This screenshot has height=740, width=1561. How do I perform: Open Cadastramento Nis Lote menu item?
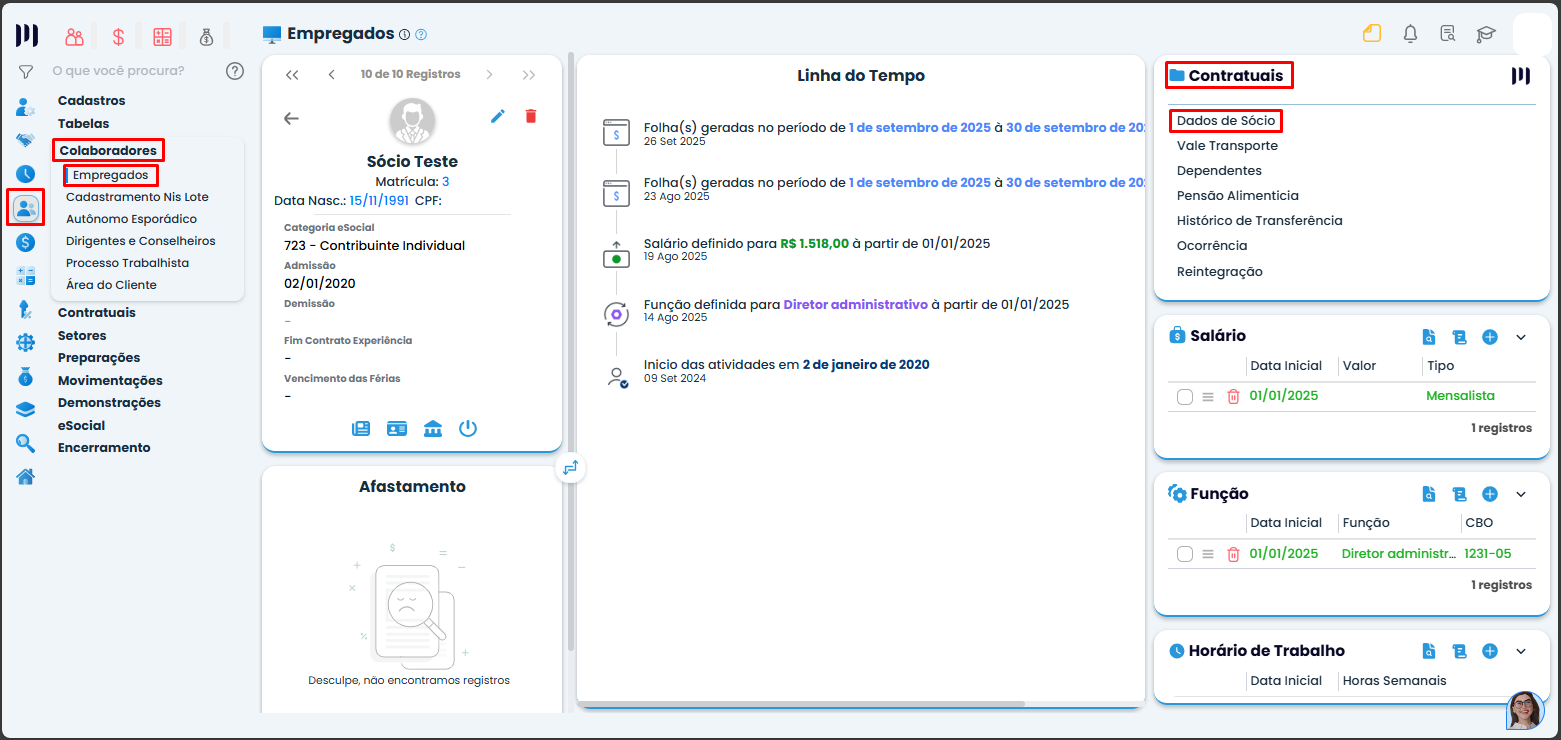coord(137,197)
